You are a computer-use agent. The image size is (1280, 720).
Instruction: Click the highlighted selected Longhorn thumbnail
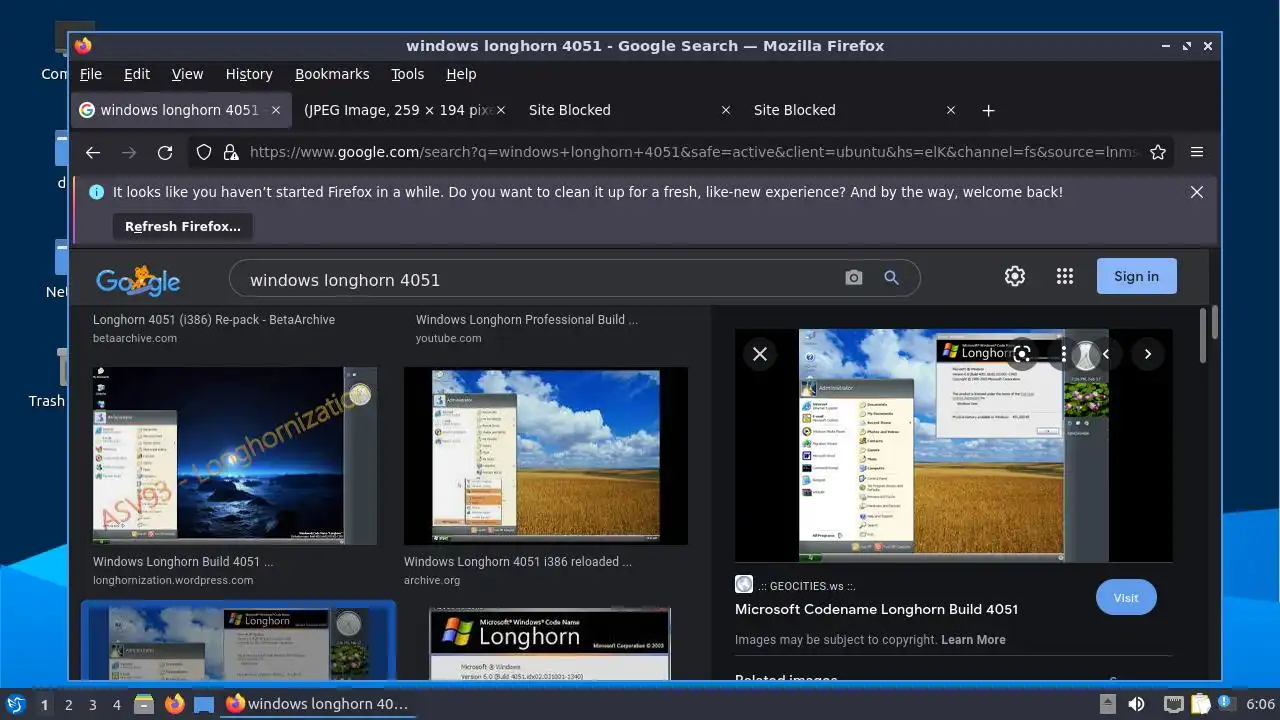tap(238, 642)
